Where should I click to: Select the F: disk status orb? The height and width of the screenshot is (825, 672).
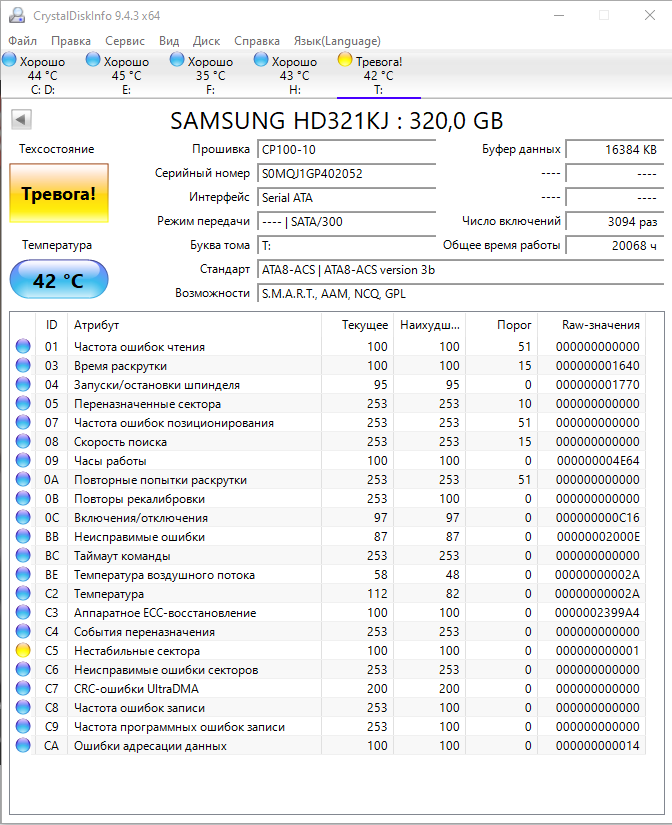pos(177,59)
